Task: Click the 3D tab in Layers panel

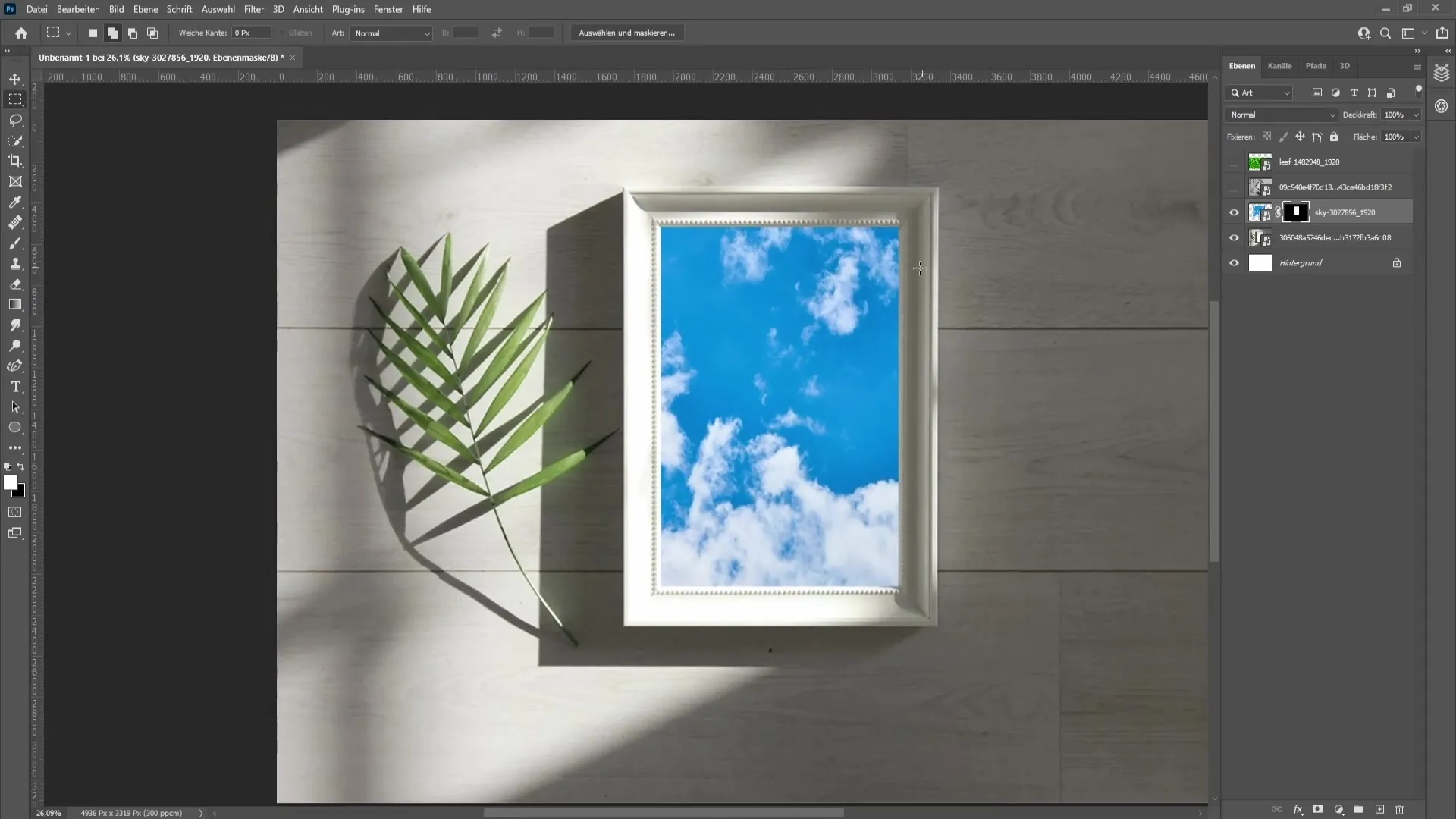Action: pos(1344,65)
